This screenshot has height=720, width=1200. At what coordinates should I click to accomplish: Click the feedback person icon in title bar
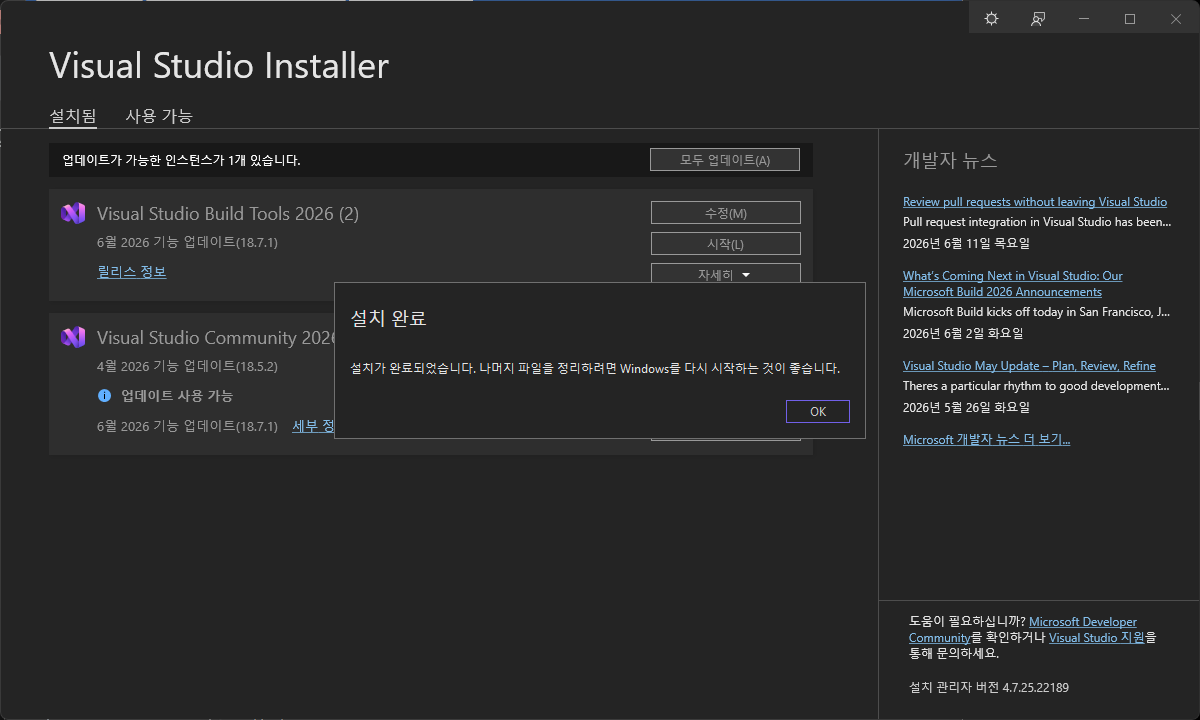point(1038,19)
